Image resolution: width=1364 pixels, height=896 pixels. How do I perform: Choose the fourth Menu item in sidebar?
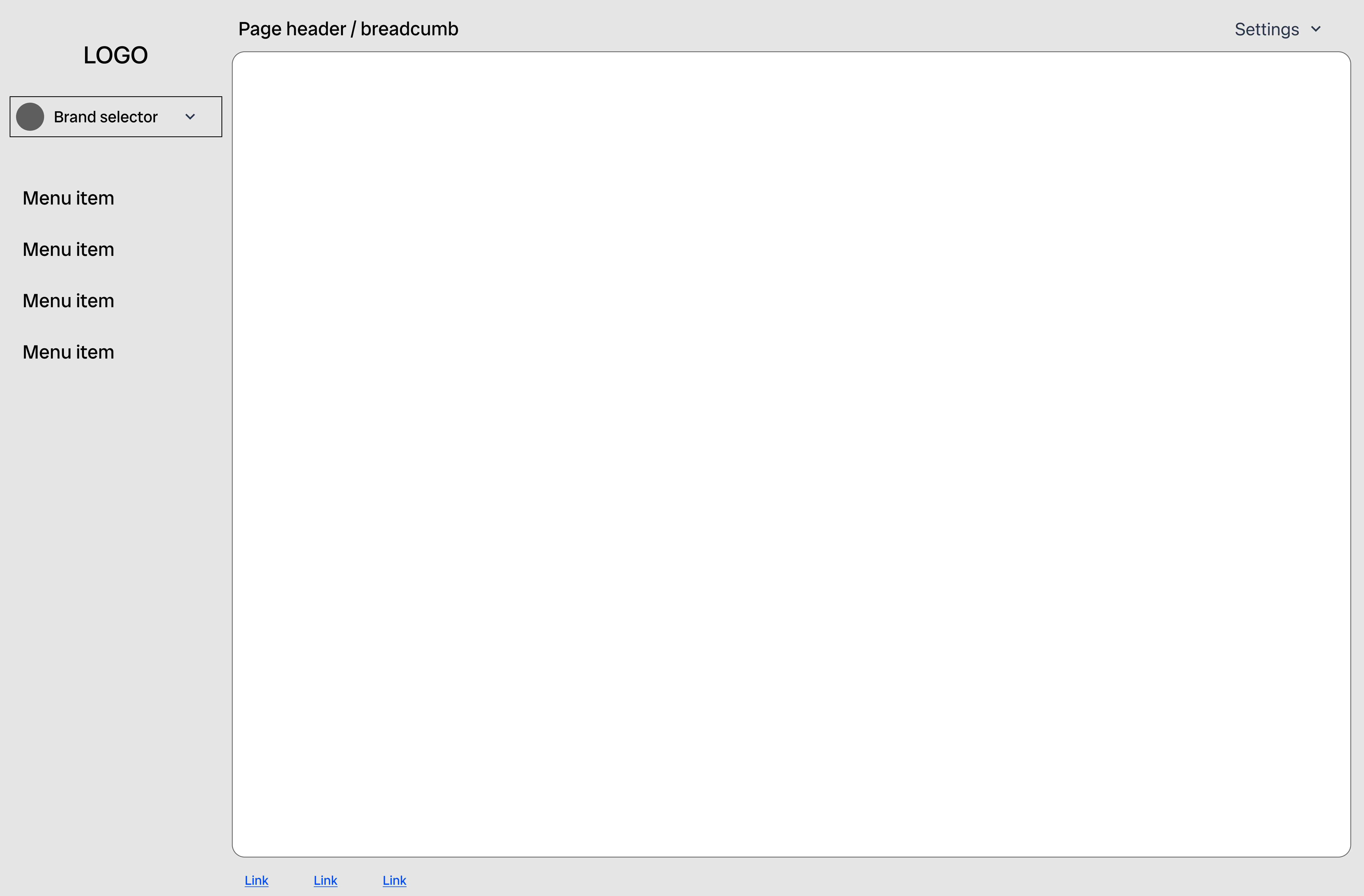pos(68,352)
